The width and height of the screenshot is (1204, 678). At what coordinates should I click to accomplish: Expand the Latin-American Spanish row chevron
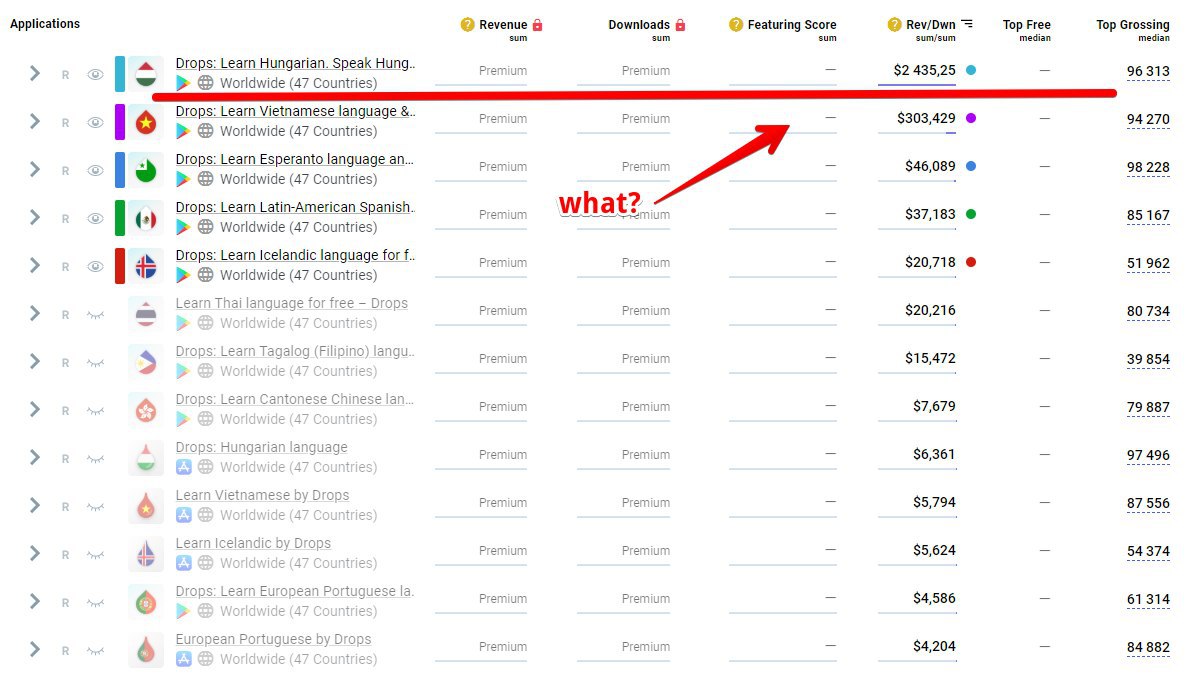[35, 217]
